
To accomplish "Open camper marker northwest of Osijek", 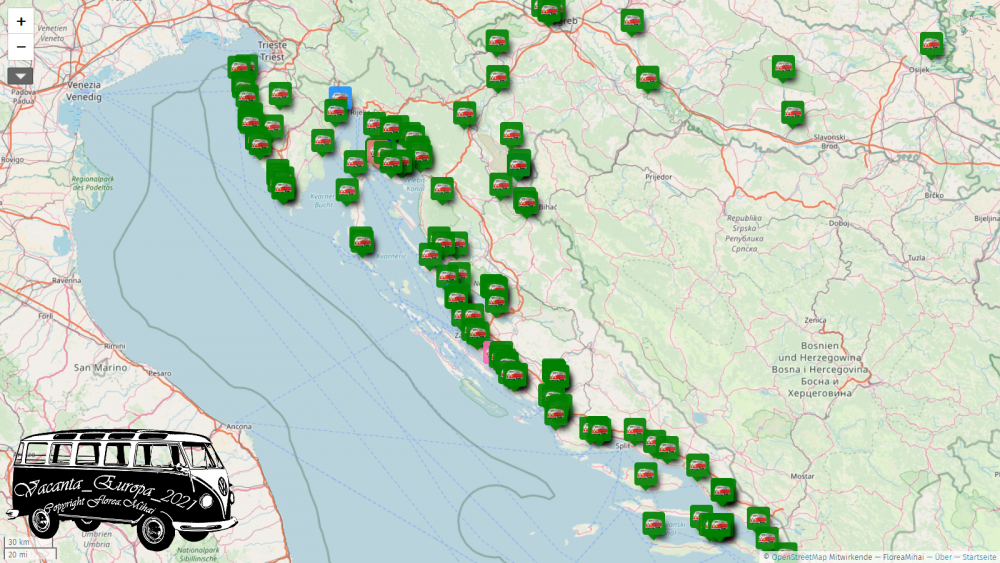I will tap(932, 45).
